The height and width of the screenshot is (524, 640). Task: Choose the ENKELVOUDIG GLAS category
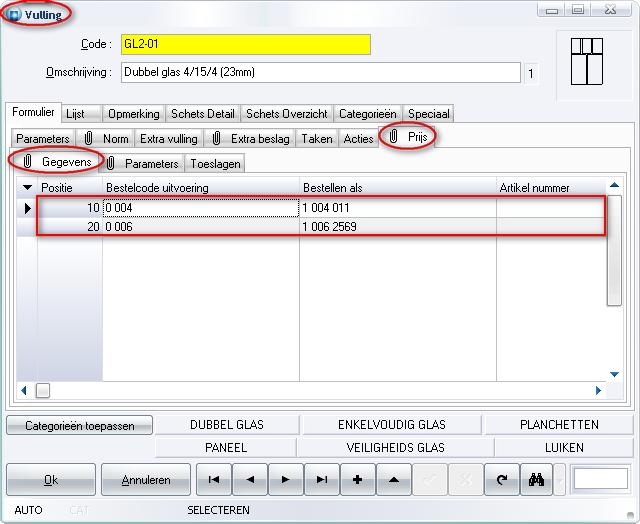pos(392,425)
